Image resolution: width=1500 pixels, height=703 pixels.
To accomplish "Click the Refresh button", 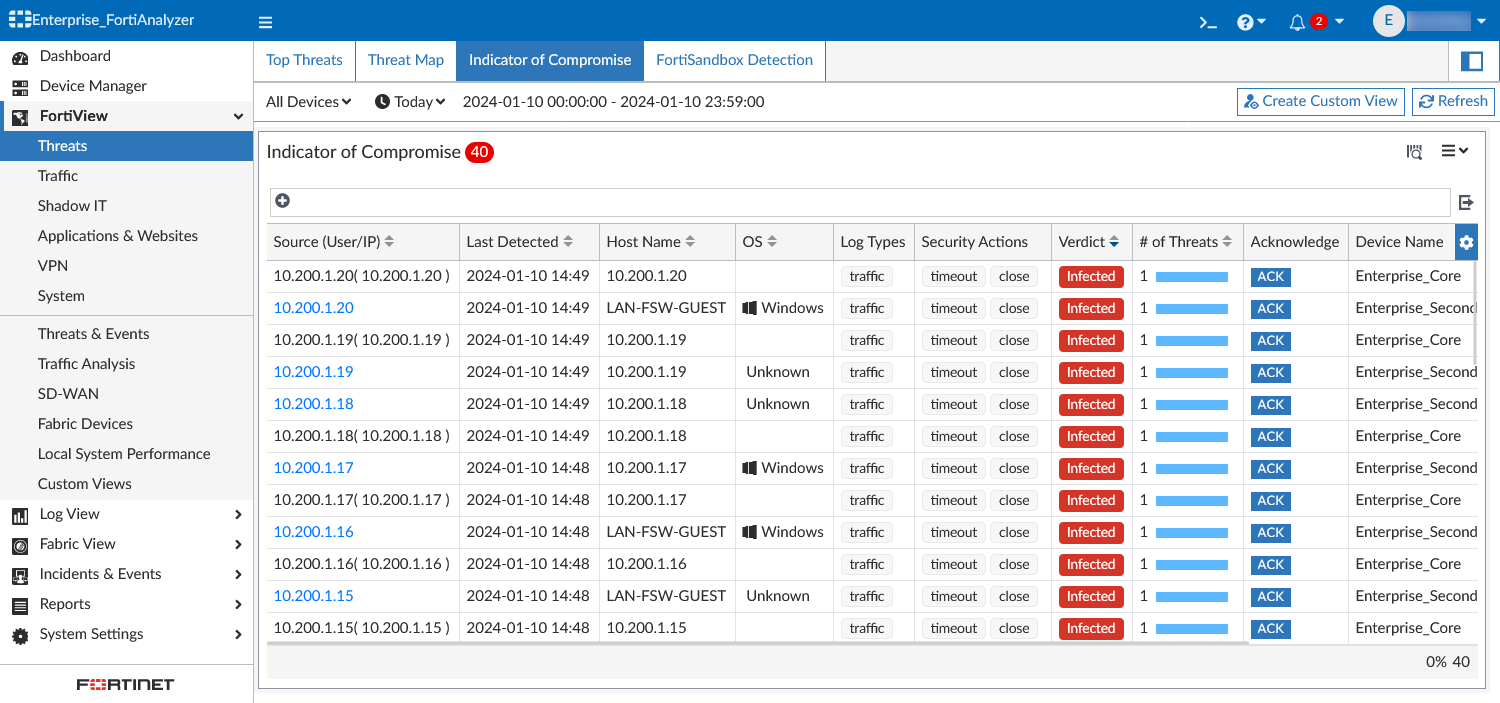I will tap(1453, 101).
